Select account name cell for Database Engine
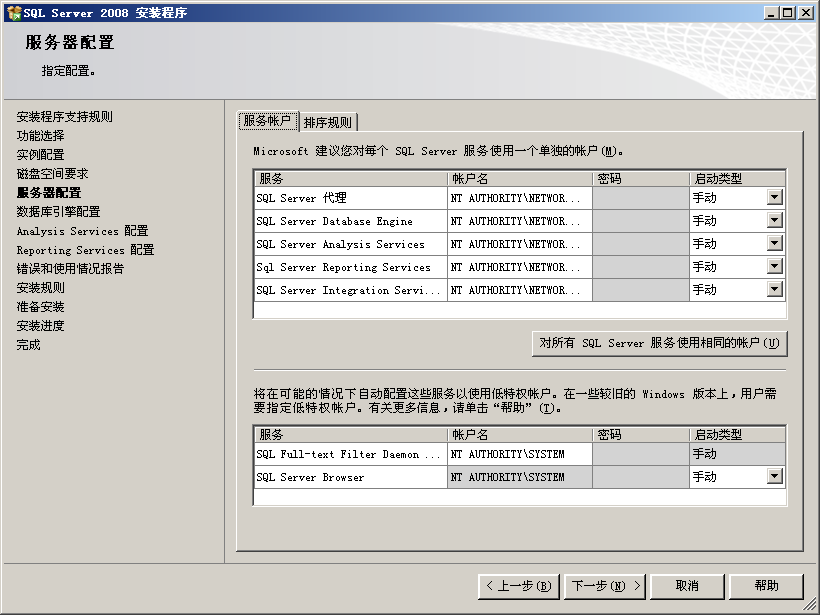This screenshot has height=615, width=820. point(520,221)
